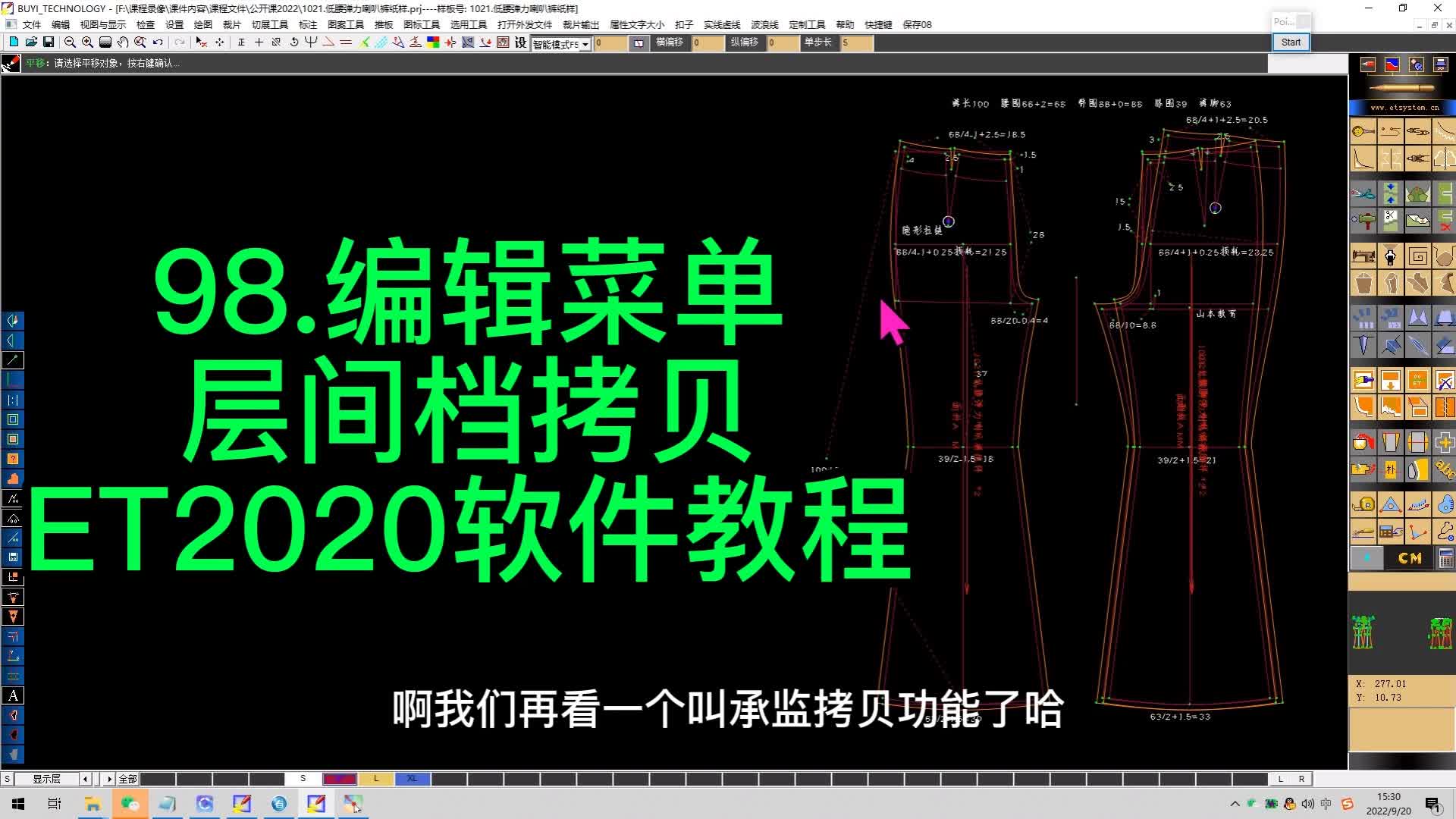The width and height of the screenshot is (1456, 819).
Task: Click the Zoom out magnifier icon
Action: point(70,42)
